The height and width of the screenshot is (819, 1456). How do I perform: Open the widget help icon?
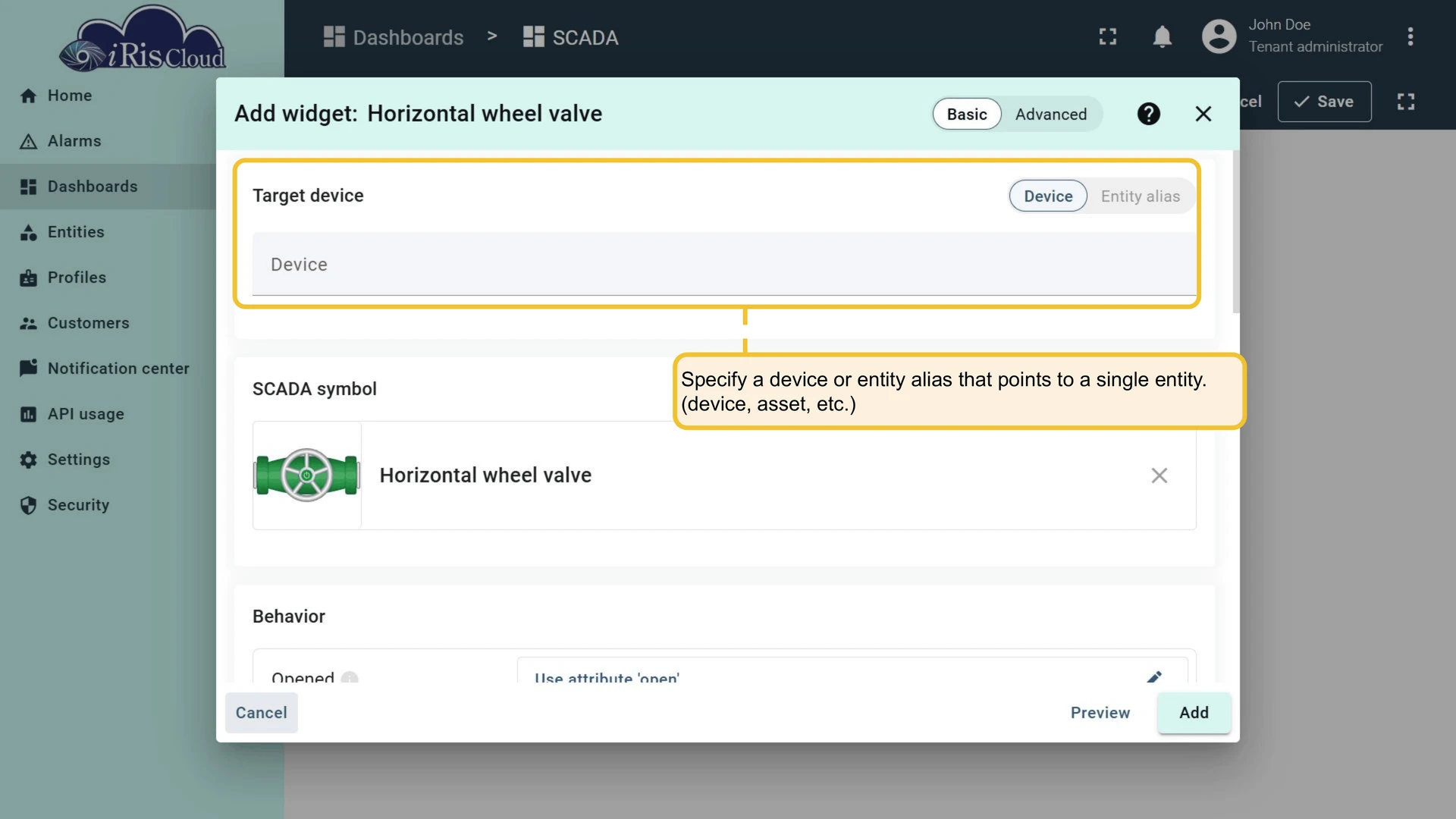coord(1148,114)
